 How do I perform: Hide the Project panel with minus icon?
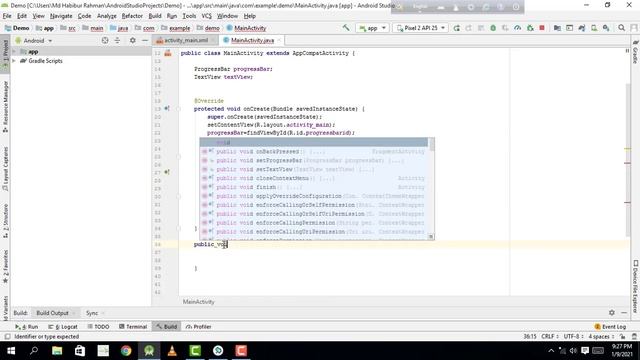145,40
